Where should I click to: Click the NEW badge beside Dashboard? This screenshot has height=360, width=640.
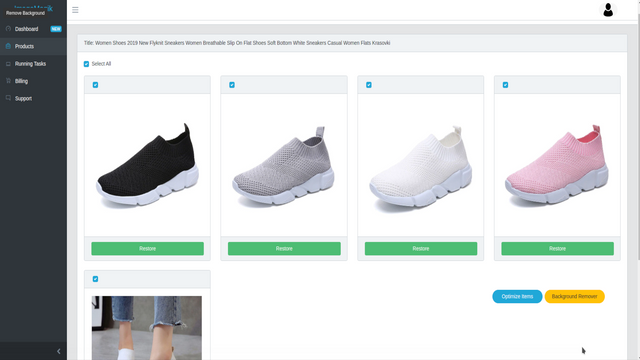[x=56, y=29]
